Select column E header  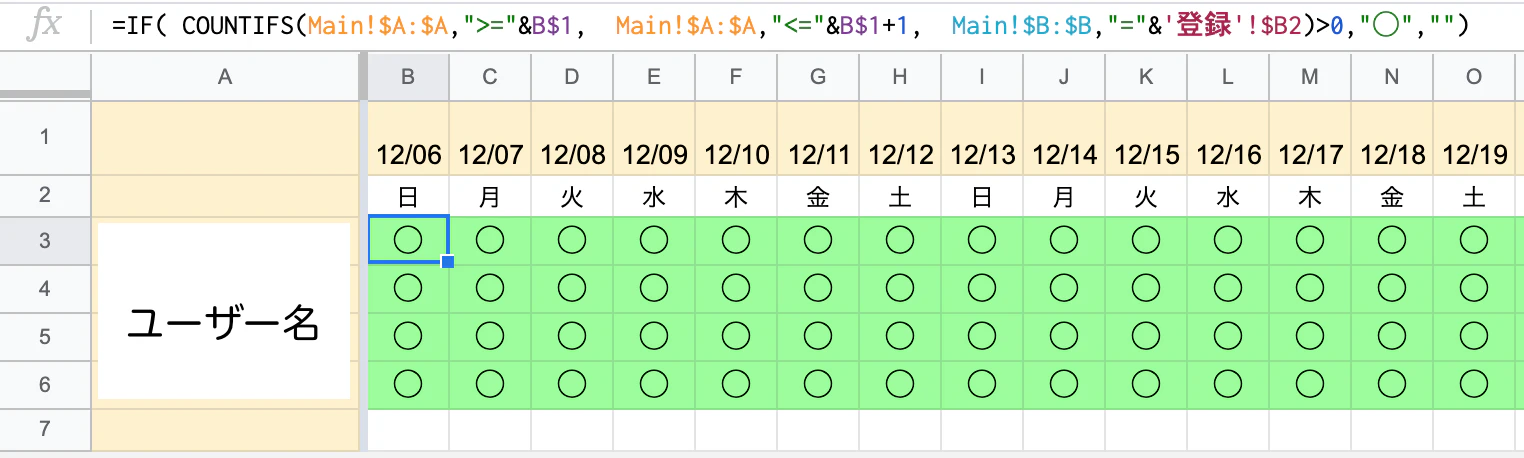click(x=654, y=76)
